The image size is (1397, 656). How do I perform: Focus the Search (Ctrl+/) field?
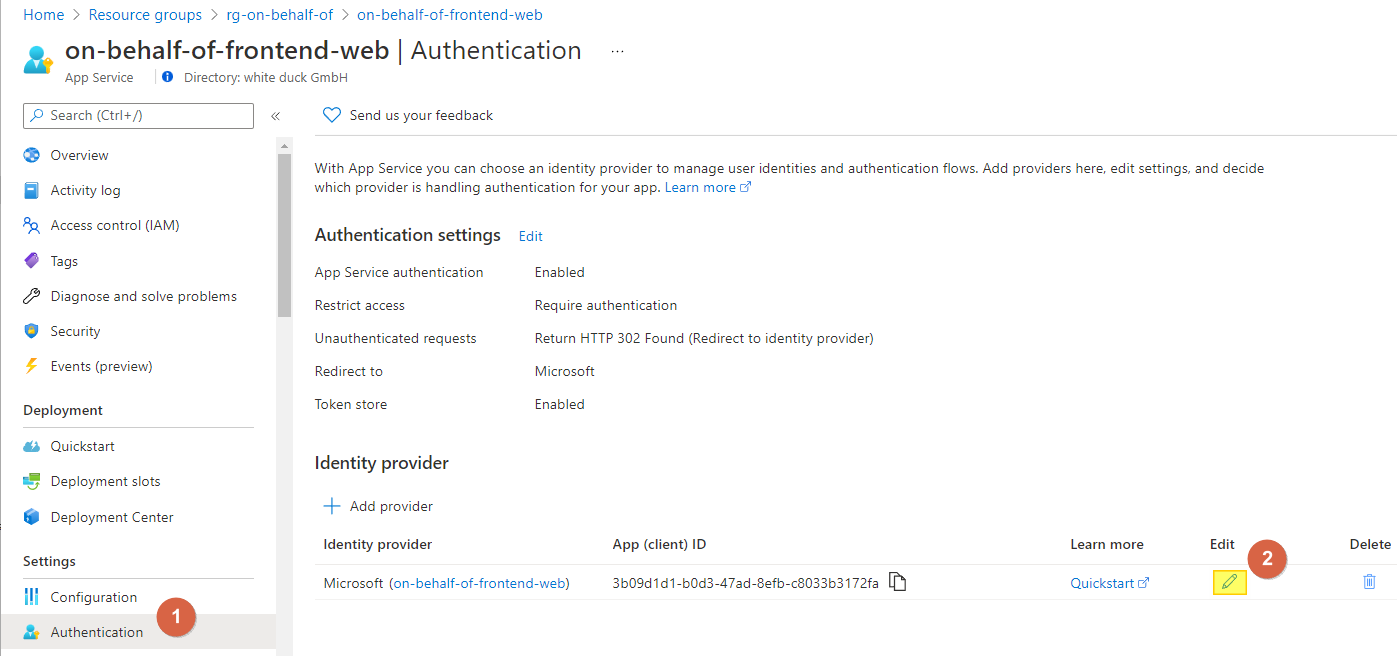click(x=138, y=116)
